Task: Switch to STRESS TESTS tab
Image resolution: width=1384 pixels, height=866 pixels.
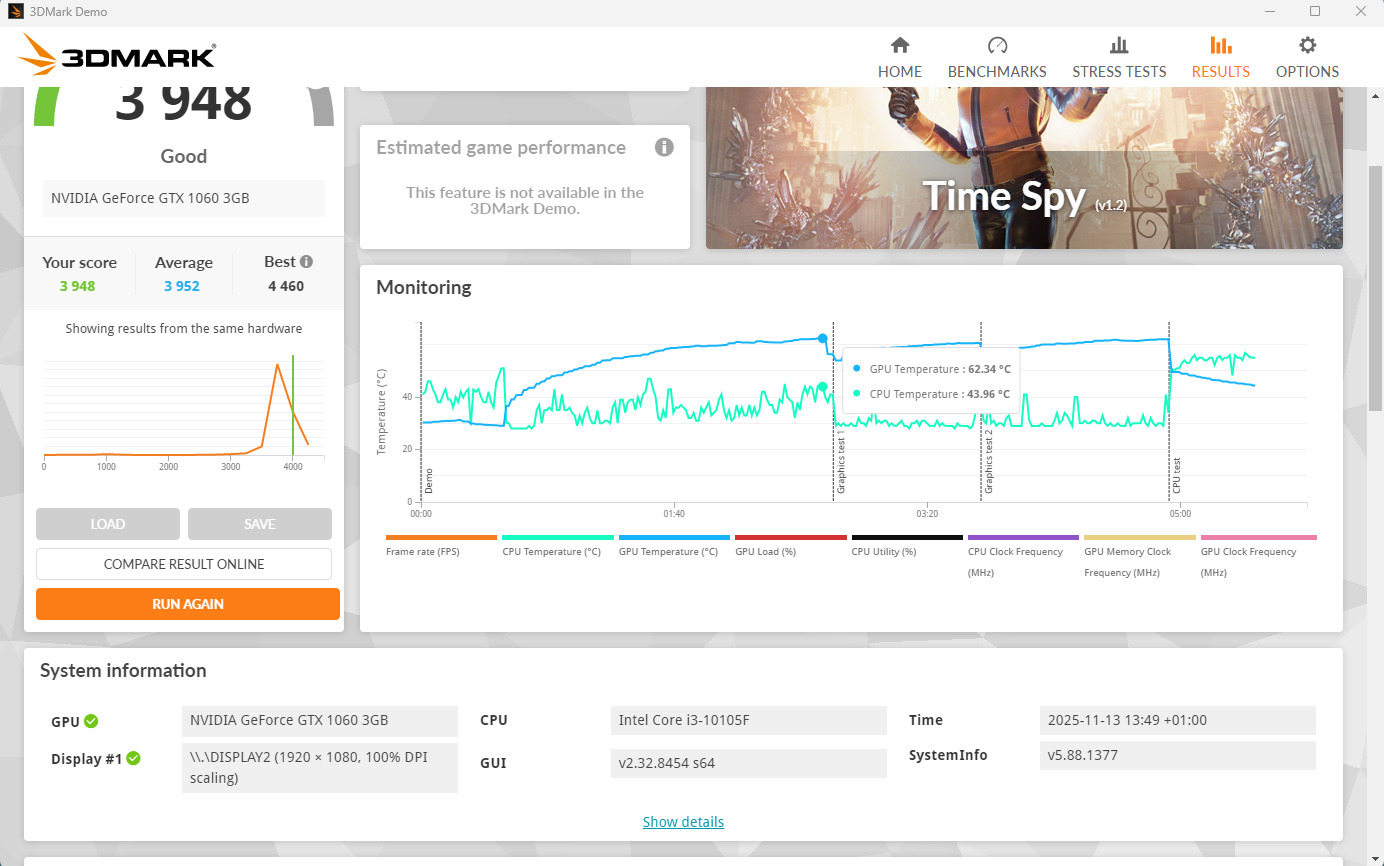Action: pyautogui.click(x=1119, y=58)
